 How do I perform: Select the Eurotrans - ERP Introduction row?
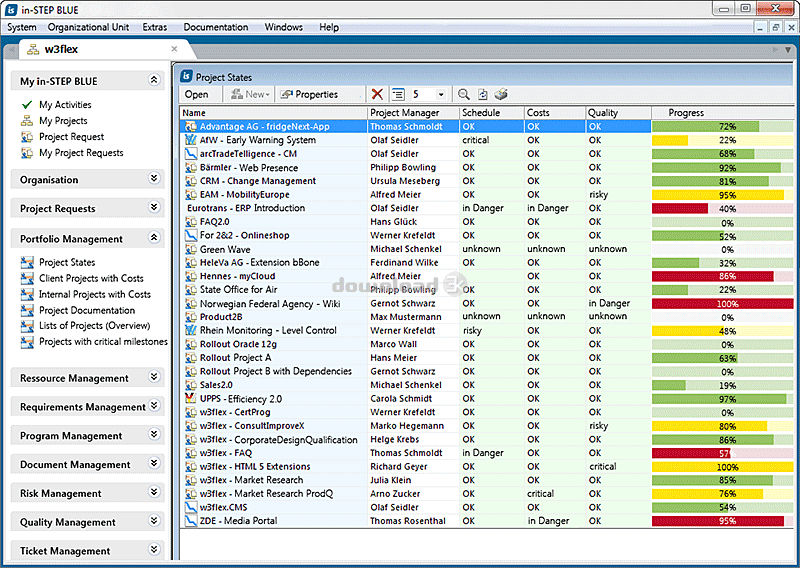click(x=252, y=208)
